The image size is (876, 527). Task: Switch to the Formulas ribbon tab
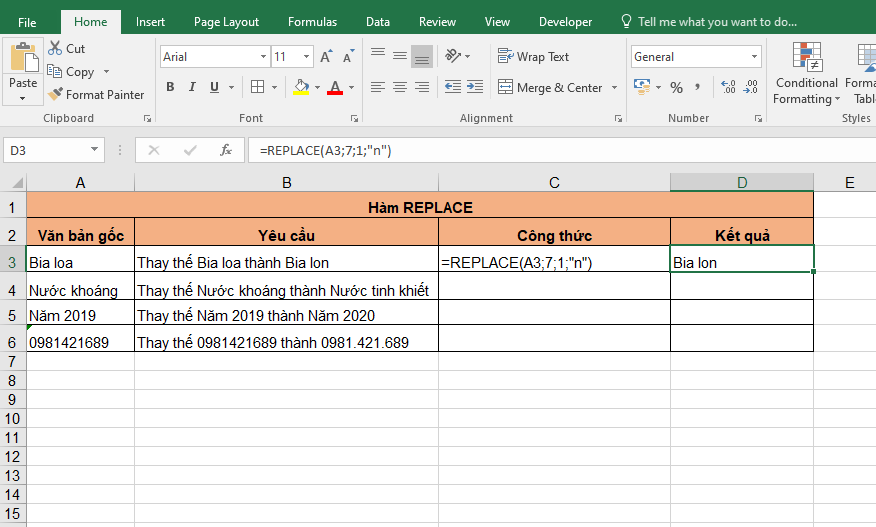[312, 22]
